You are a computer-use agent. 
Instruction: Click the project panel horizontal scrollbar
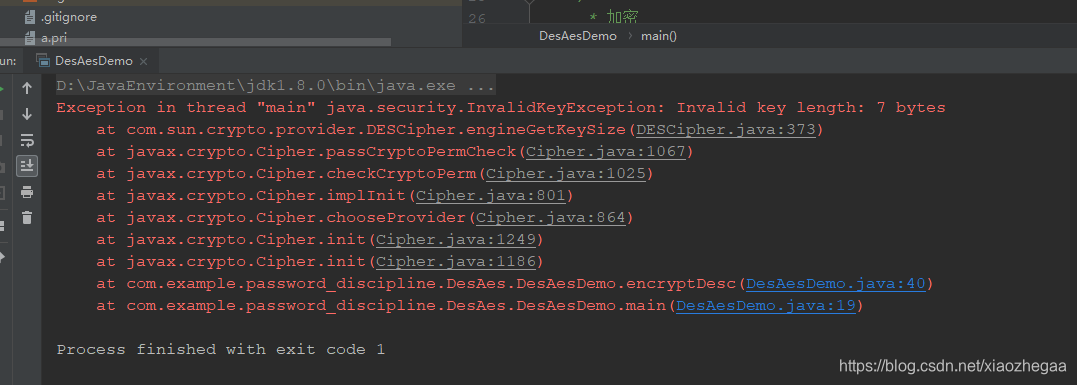(x=195, y=43)
